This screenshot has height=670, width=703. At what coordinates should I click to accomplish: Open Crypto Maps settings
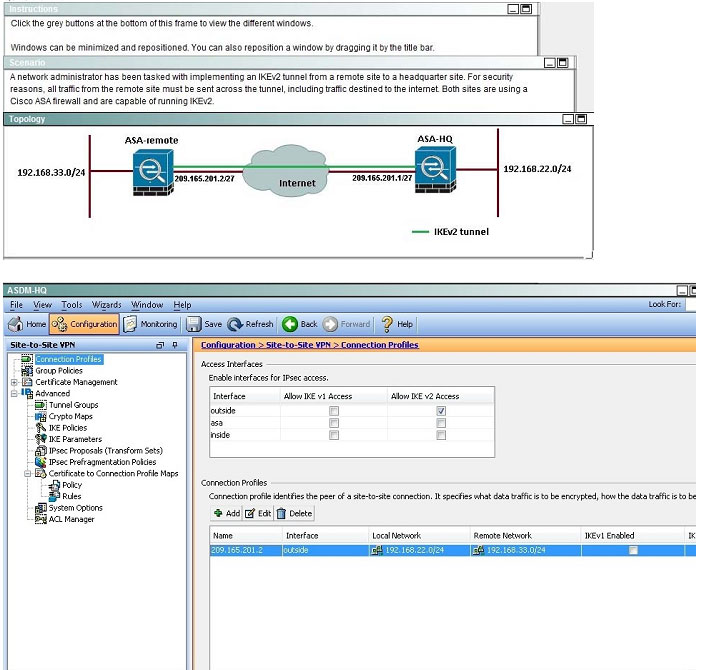click(70, 416)
